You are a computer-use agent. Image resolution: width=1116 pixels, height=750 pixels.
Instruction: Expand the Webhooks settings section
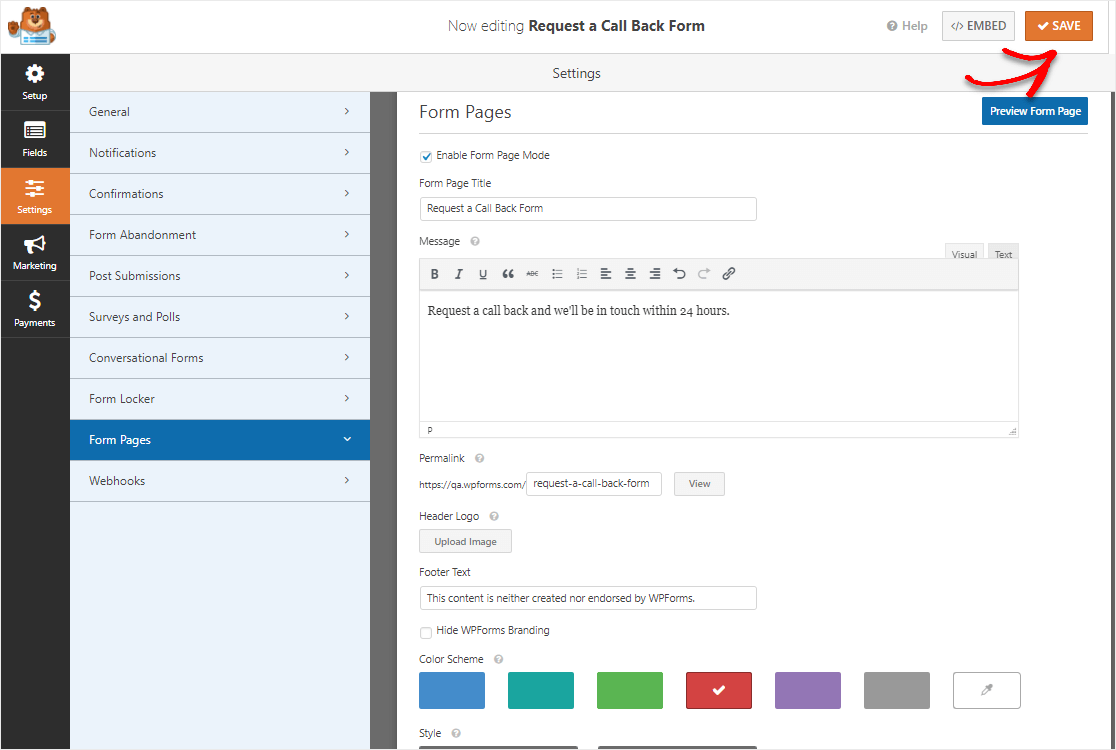[x=220, y=481]
